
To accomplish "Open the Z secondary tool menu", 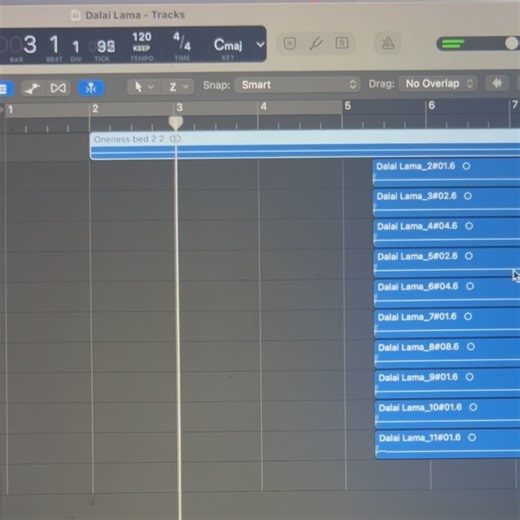I will click(178, 87).
